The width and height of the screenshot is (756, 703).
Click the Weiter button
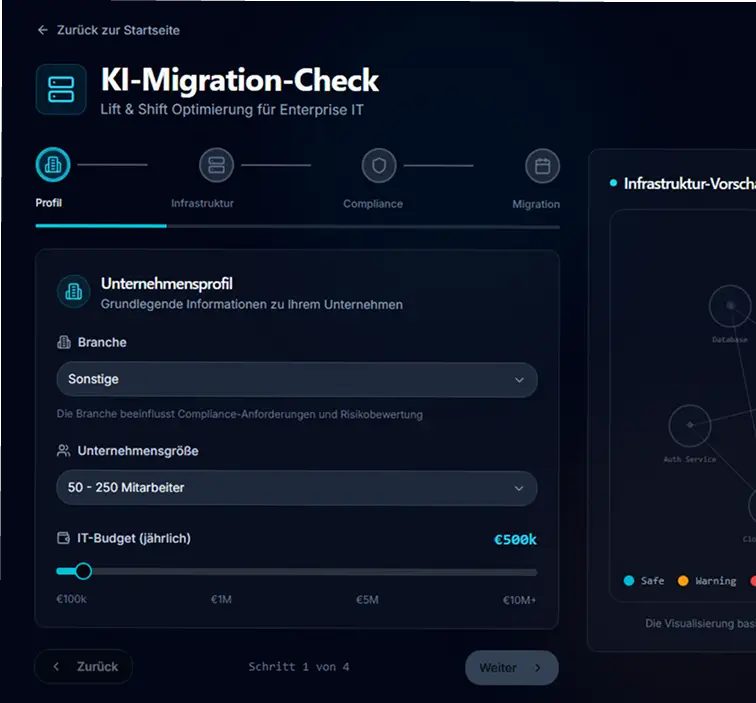[512, 668]
